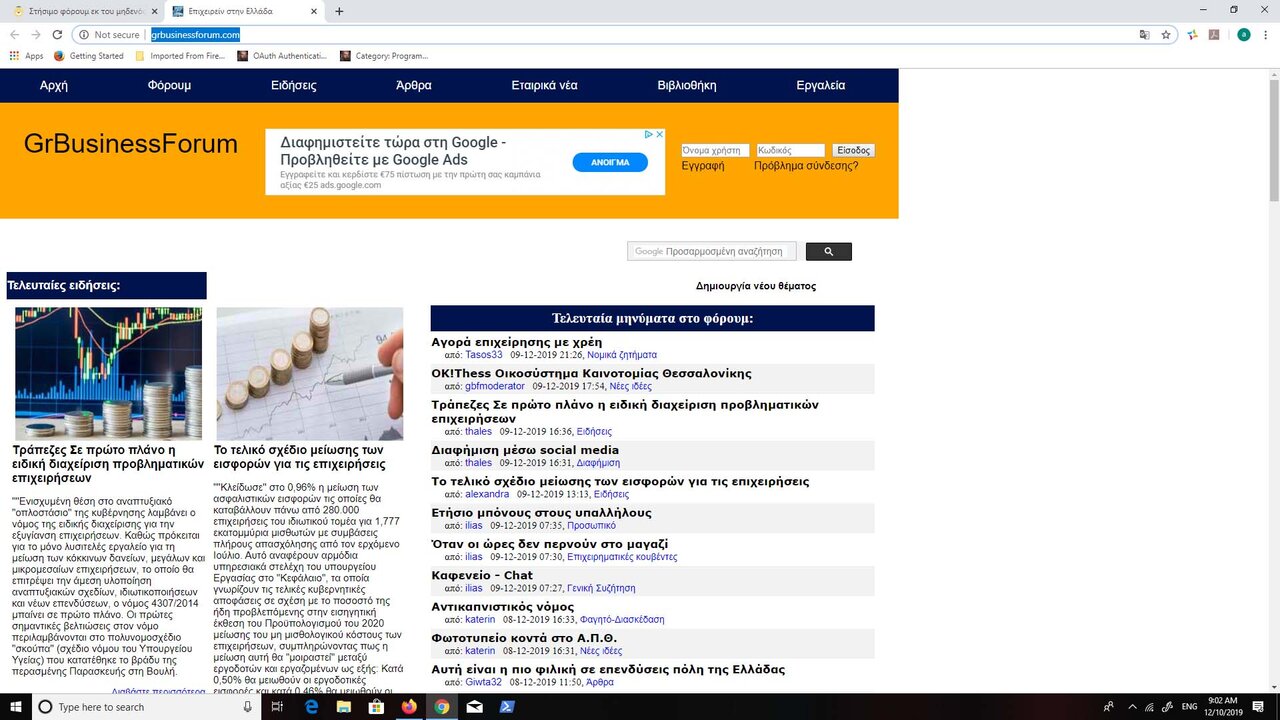Open a new browser tab with plus icon
The height and width of the screenshot is (720, 1280).
click(339, 11)
